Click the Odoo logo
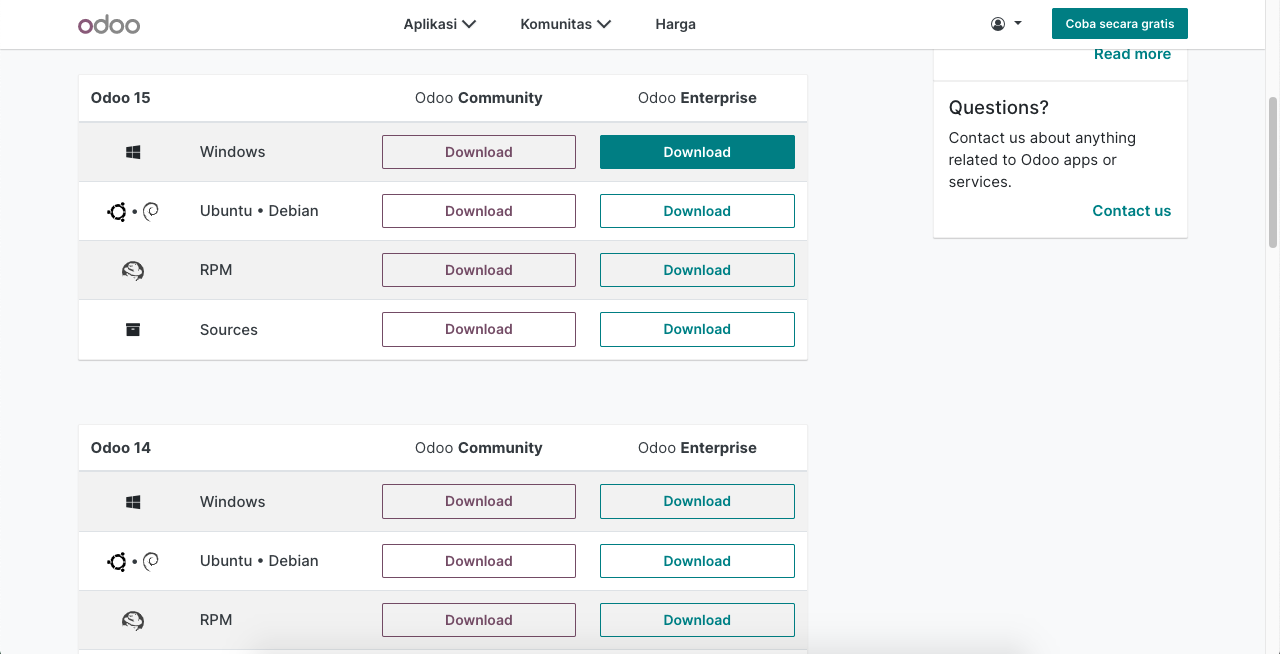 point(109,24)
